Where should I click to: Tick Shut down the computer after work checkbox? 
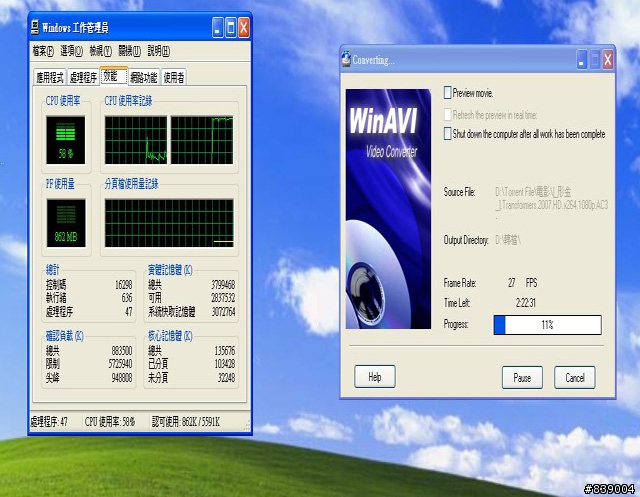click(447, 133)
